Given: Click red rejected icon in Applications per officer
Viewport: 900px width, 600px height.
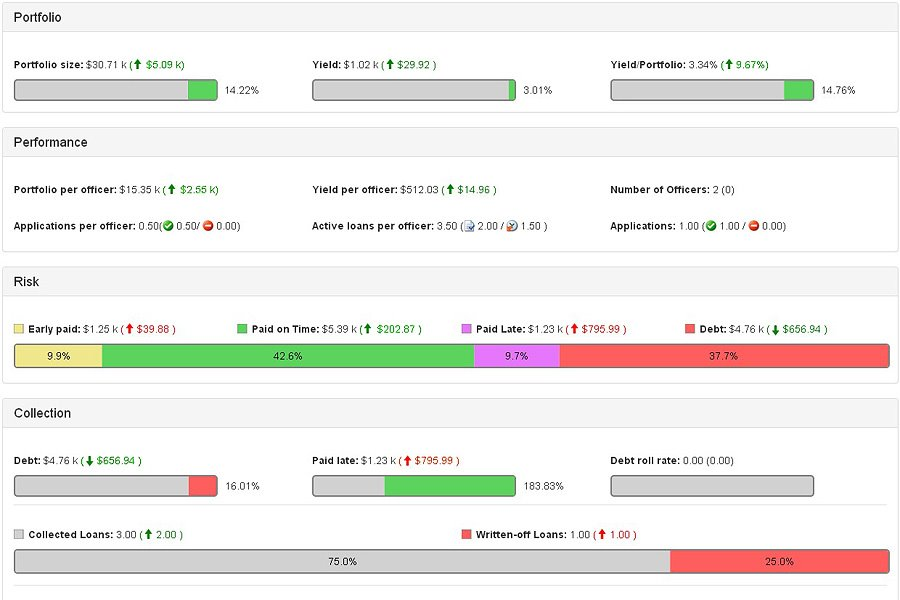Looking at the screenshot, I should tap(208, 226).
